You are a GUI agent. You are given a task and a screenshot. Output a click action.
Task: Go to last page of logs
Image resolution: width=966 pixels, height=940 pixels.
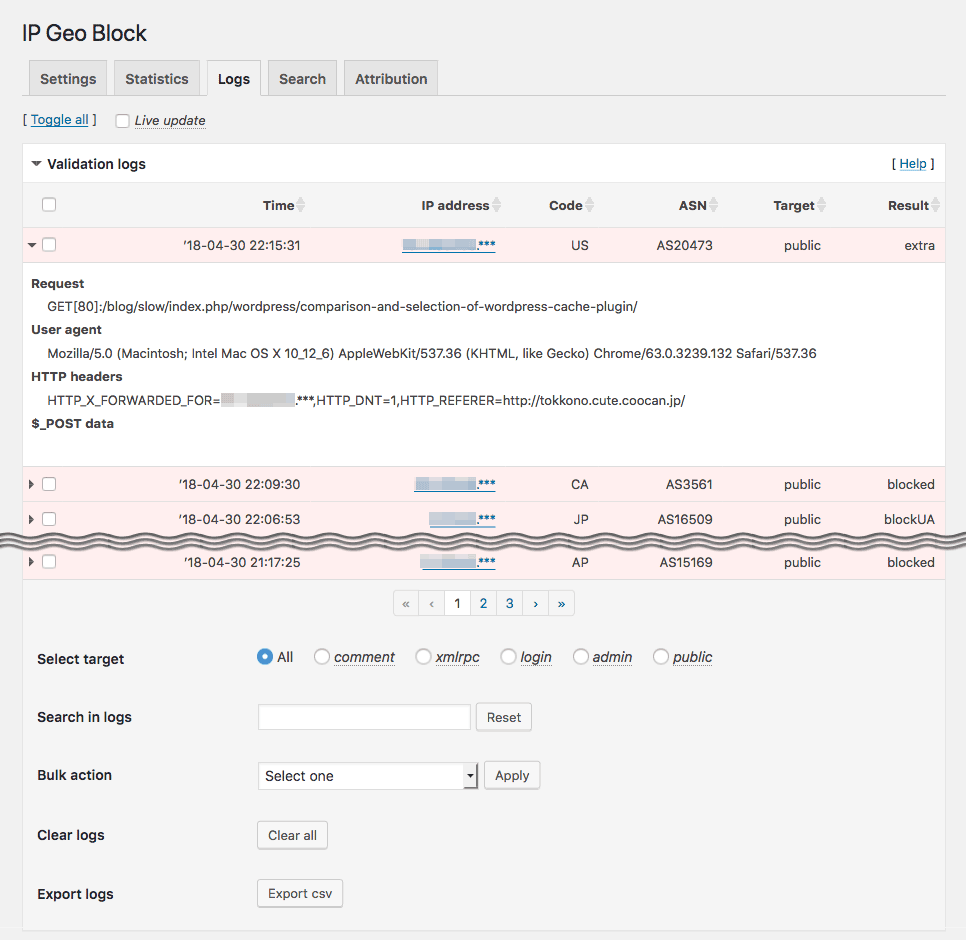click(561, 603)
